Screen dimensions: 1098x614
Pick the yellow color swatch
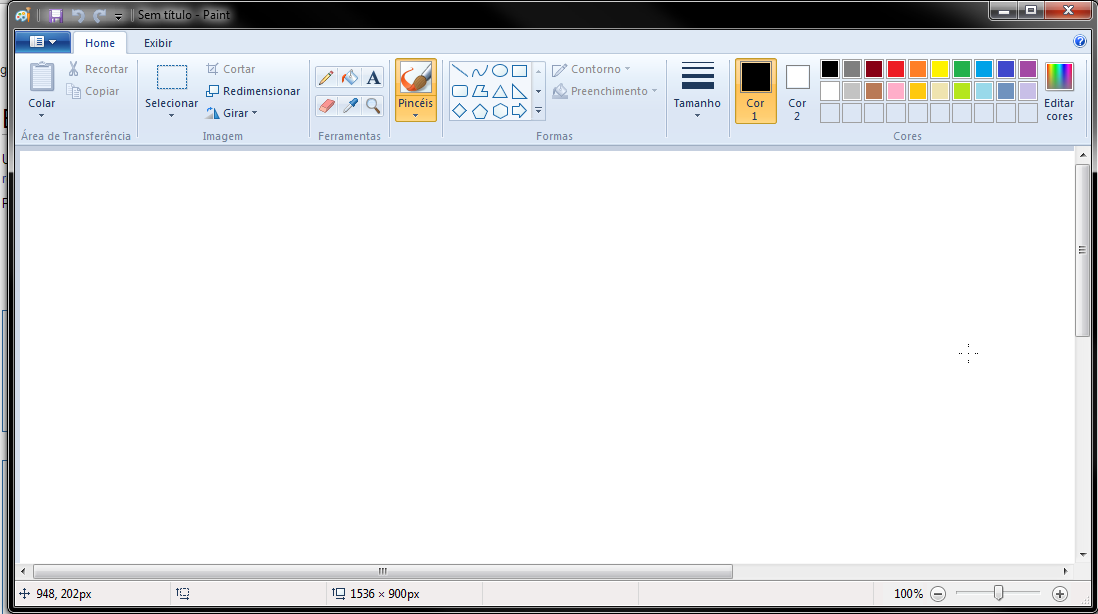[940, 69]
